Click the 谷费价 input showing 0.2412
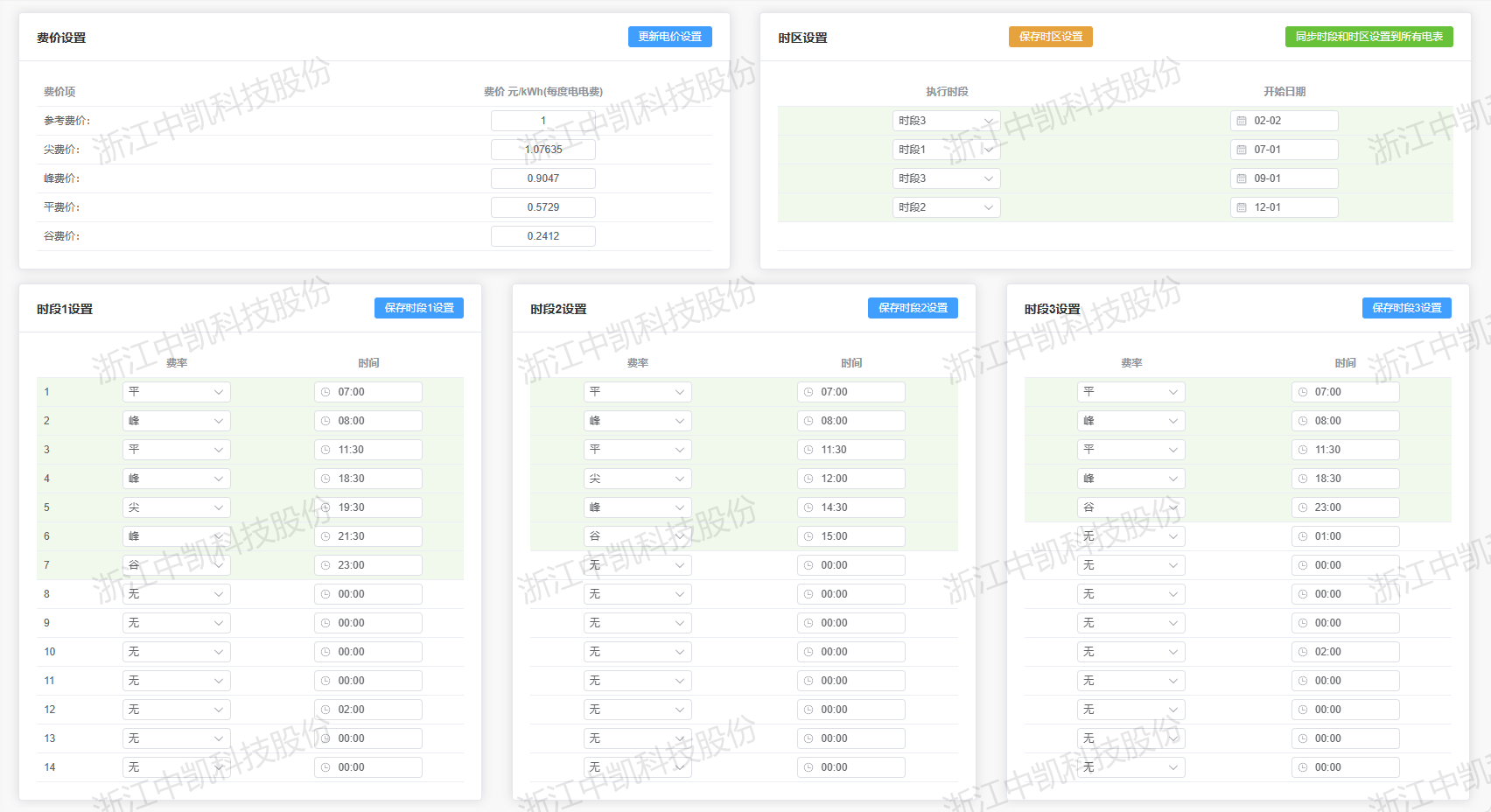Image resolution: width=1491 pixels, height=812 pixels. pos(542,236)
